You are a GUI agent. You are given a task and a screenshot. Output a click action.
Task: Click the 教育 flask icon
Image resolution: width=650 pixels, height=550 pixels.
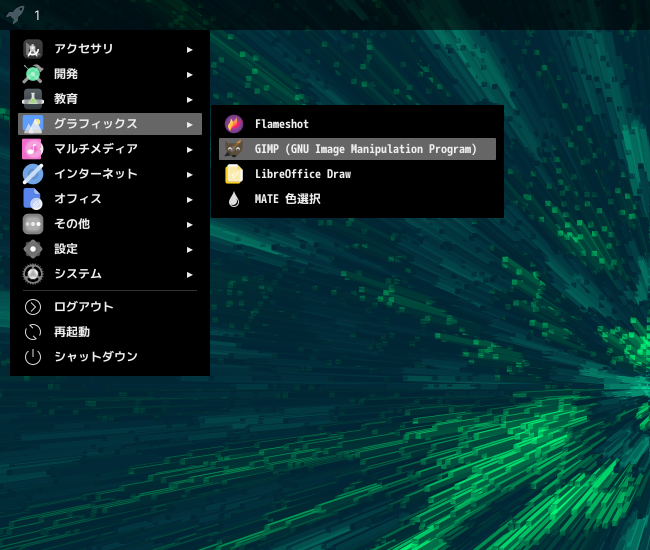(33, 99)
